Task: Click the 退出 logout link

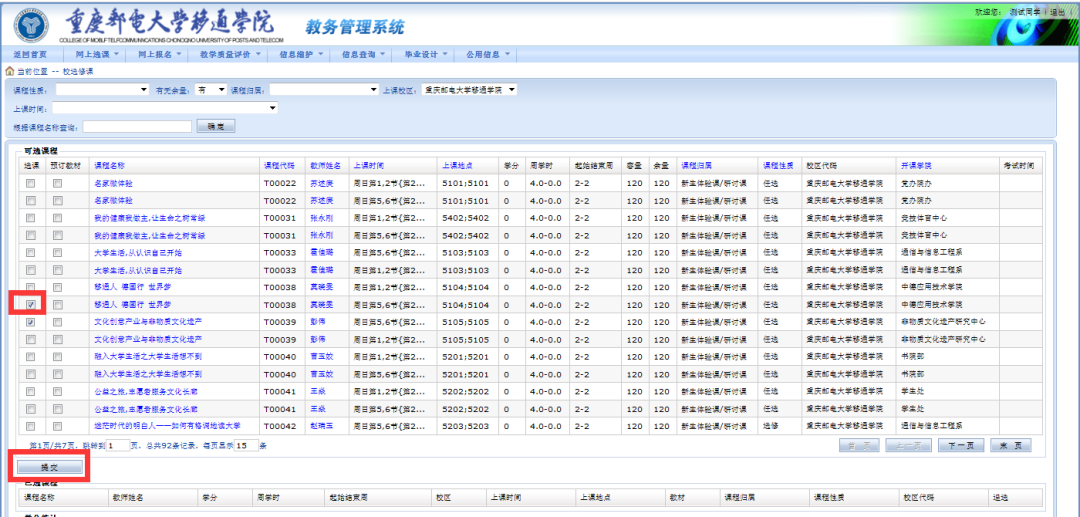Action: pyautogui.click(x=1057, y=12)
